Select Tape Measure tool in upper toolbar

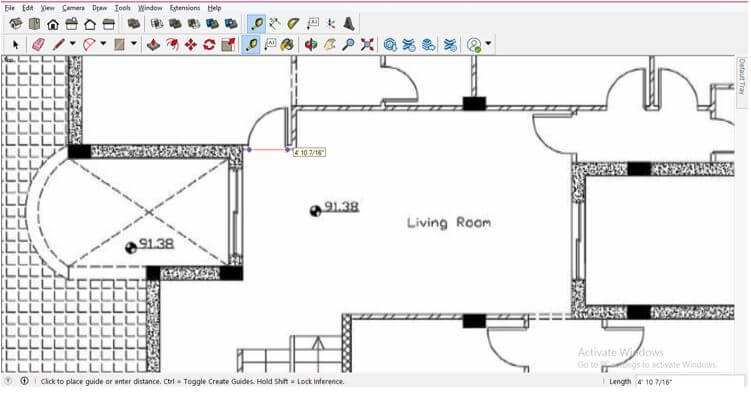click(x=257, y=23)
